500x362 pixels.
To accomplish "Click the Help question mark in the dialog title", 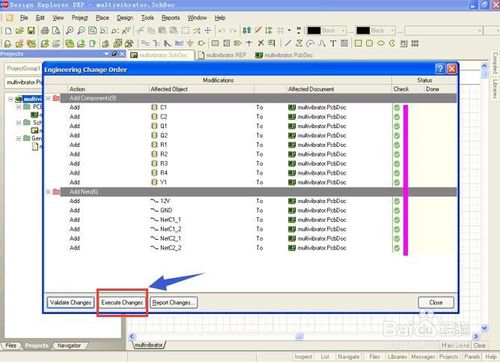I will click(x=440, y=69).
